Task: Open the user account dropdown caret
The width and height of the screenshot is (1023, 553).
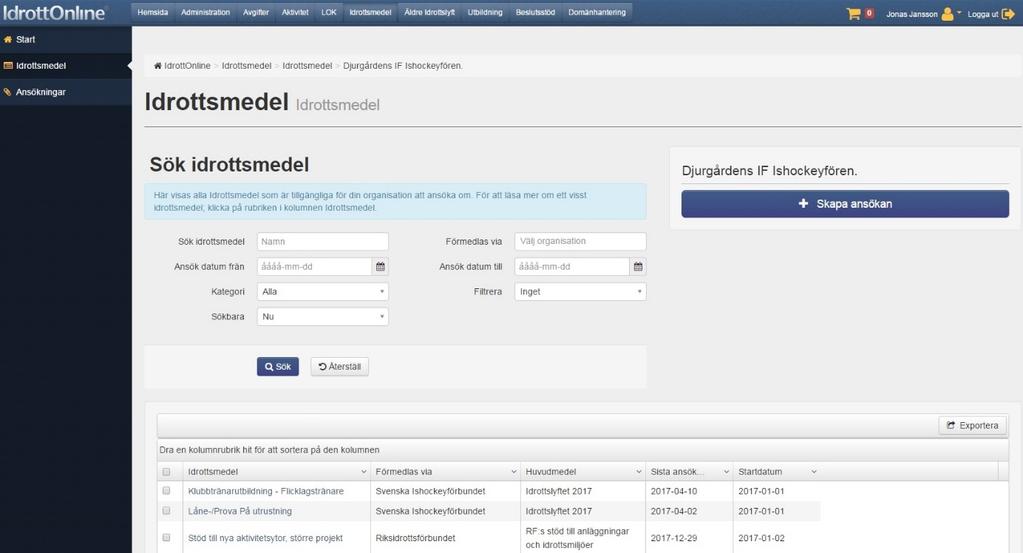Action: click(959, 13)
